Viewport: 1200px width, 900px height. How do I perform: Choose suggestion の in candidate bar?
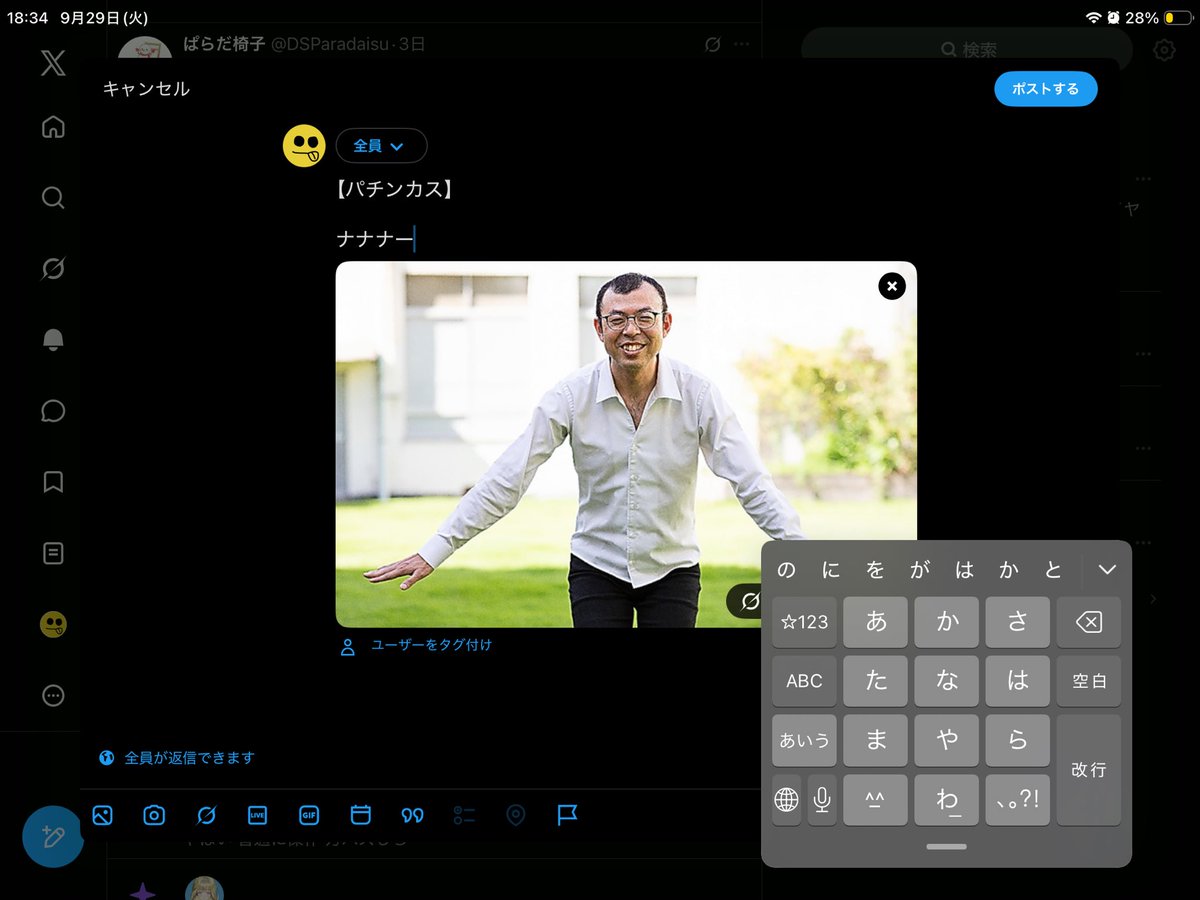coord(787,570)
